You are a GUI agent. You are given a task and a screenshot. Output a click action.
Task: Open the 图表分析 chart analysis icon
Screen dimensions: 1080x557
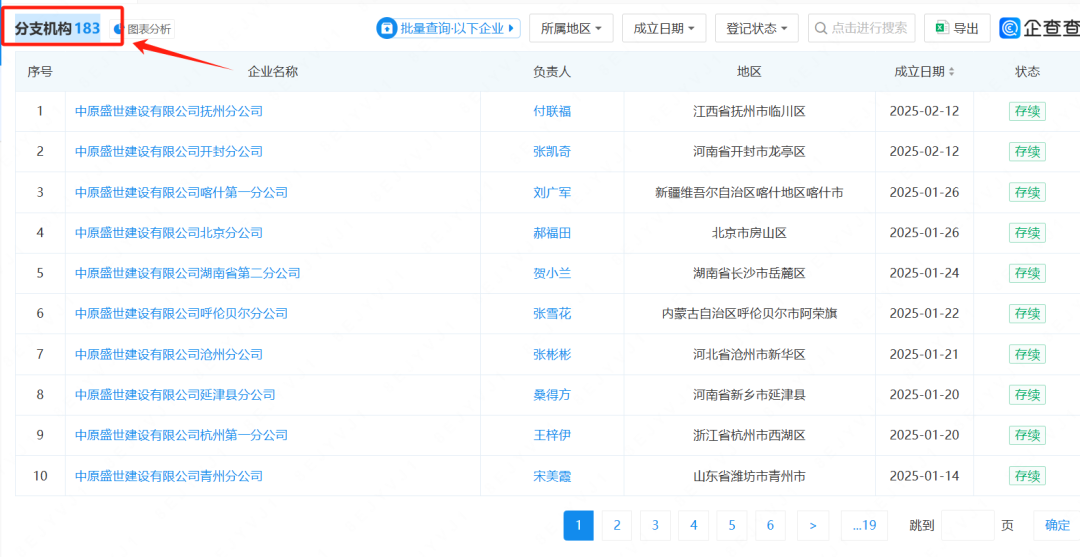pyautogui.click(x=118, y=29)
